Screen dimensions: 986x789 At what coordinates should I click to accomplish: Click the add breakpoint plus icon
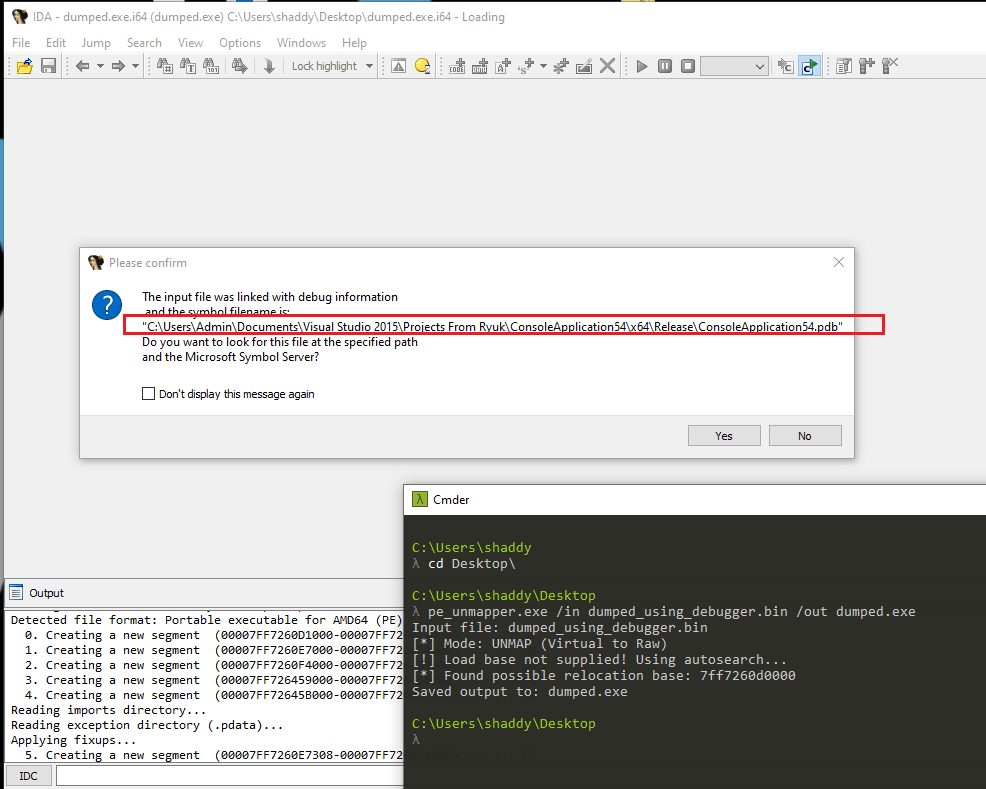pos(867,66)
